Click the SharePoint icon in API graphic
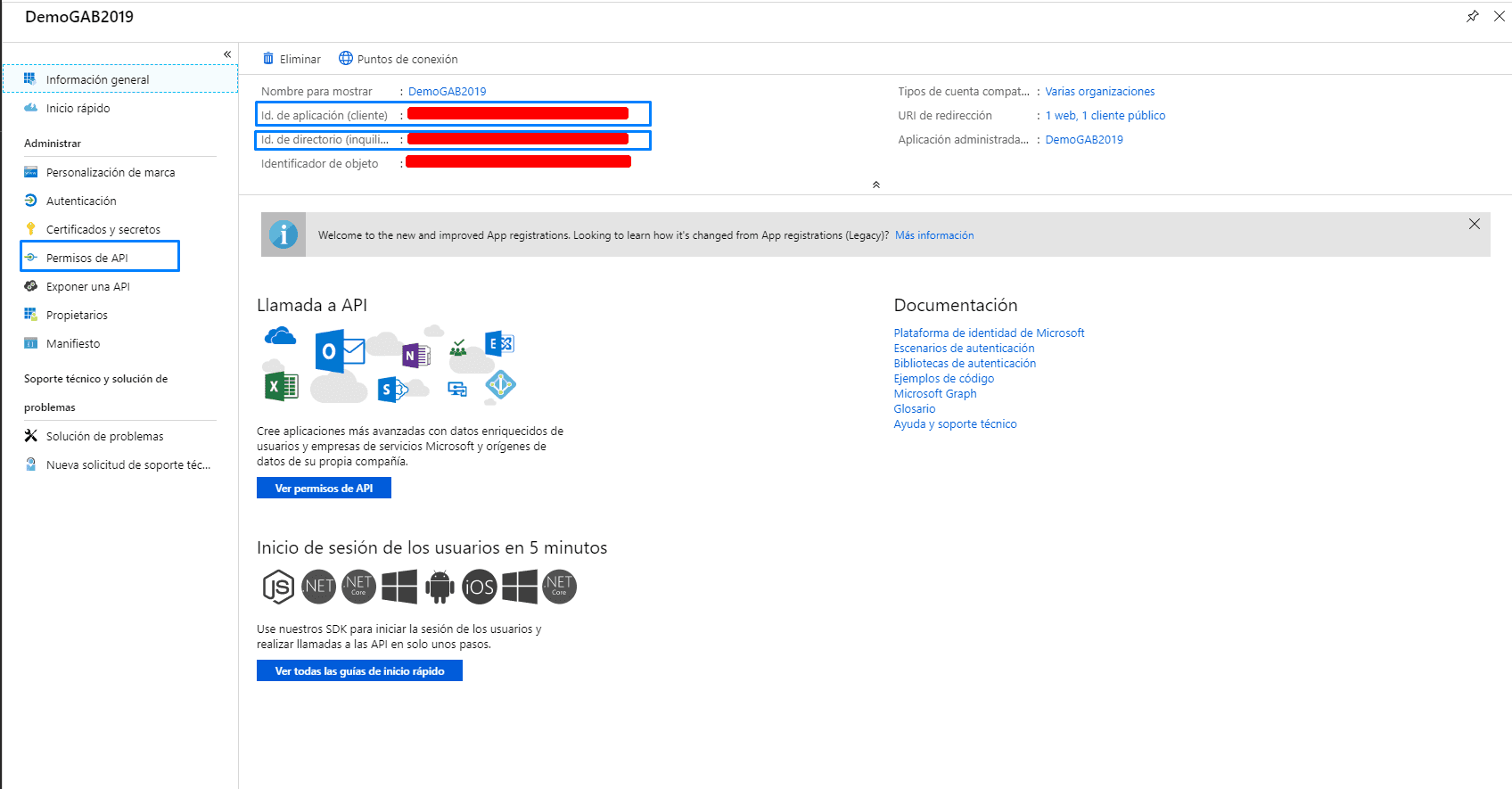The image size is (1512, 789). [x=392, y=389]
